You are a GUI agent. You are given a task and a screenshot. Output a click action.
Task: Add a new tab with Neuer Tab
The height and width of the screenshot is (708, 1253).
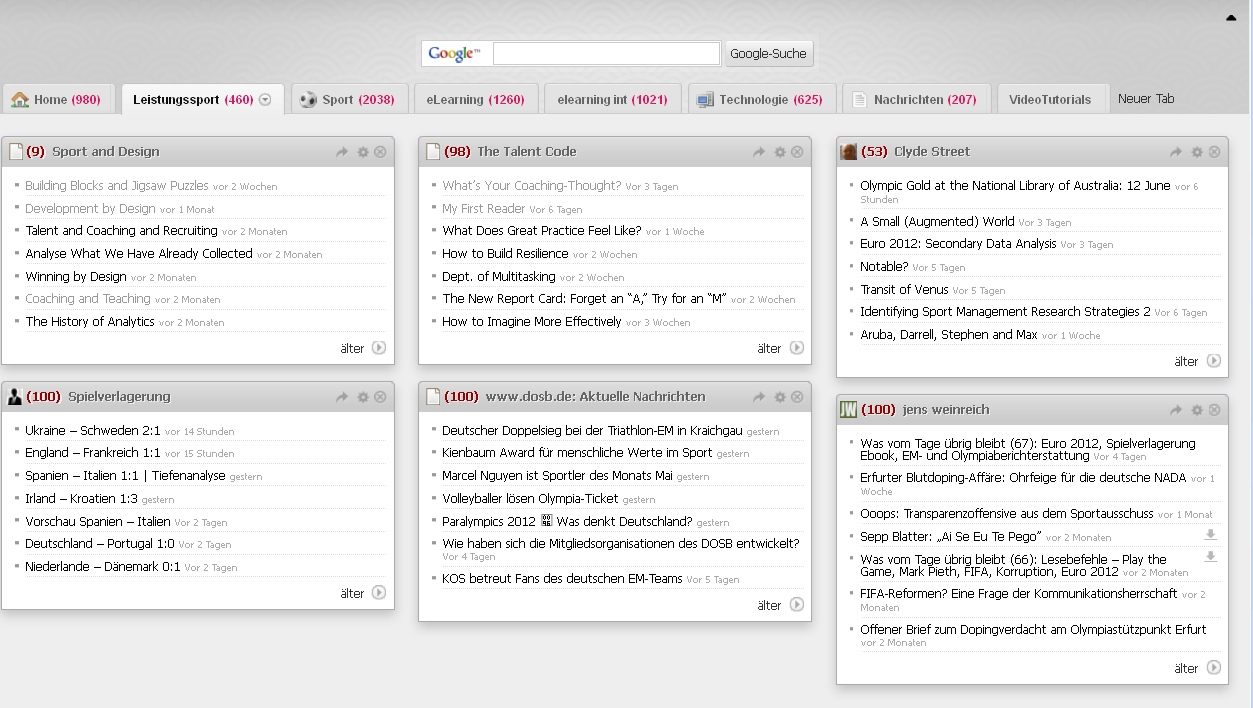(x=1146, y=99)
